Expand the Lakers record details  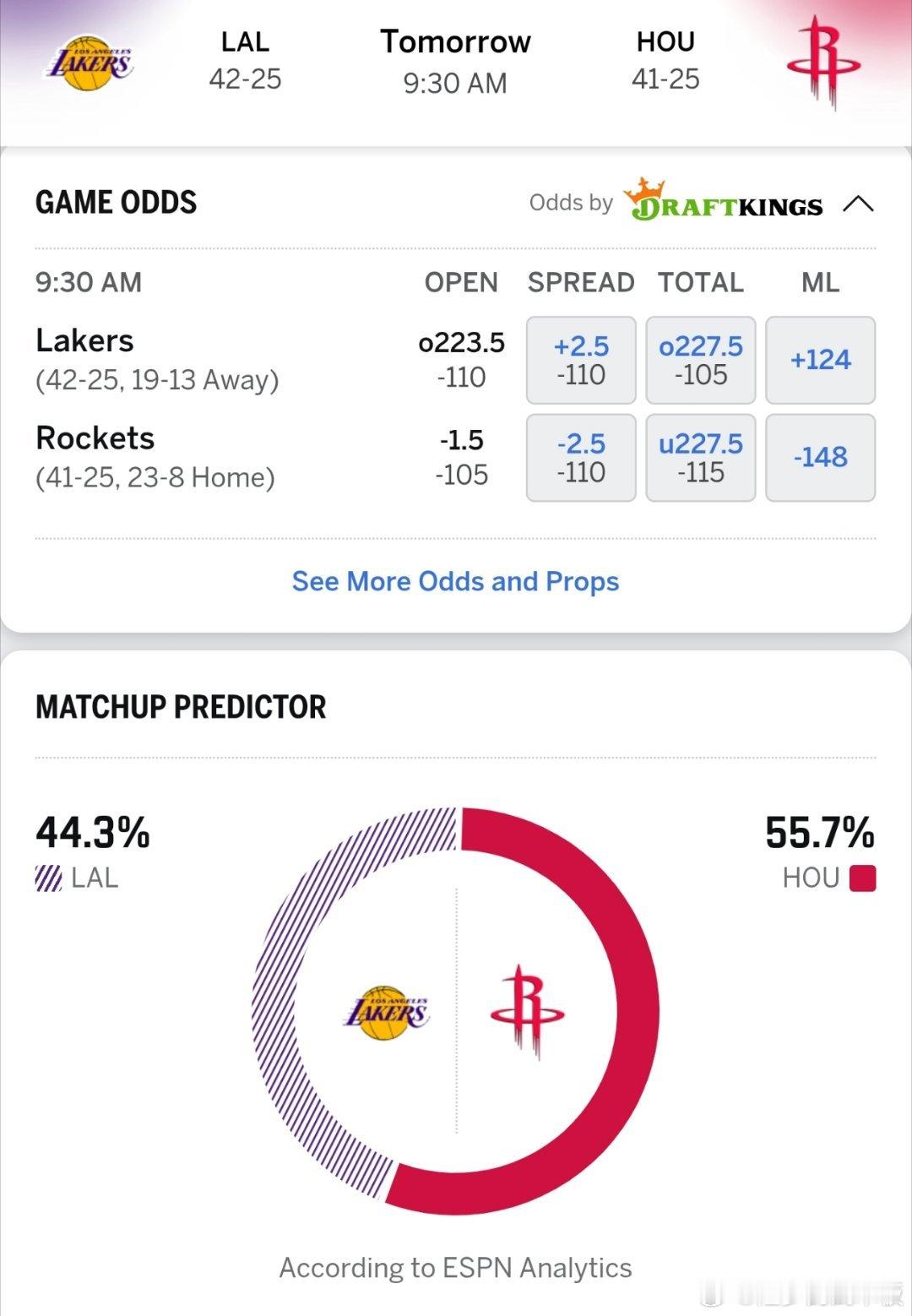point(157,379)
